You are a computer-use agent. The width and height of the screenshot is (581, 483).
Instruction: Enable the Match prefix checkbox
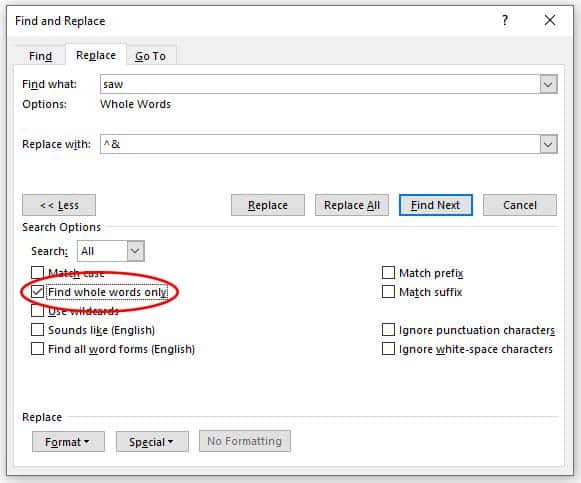388,273
